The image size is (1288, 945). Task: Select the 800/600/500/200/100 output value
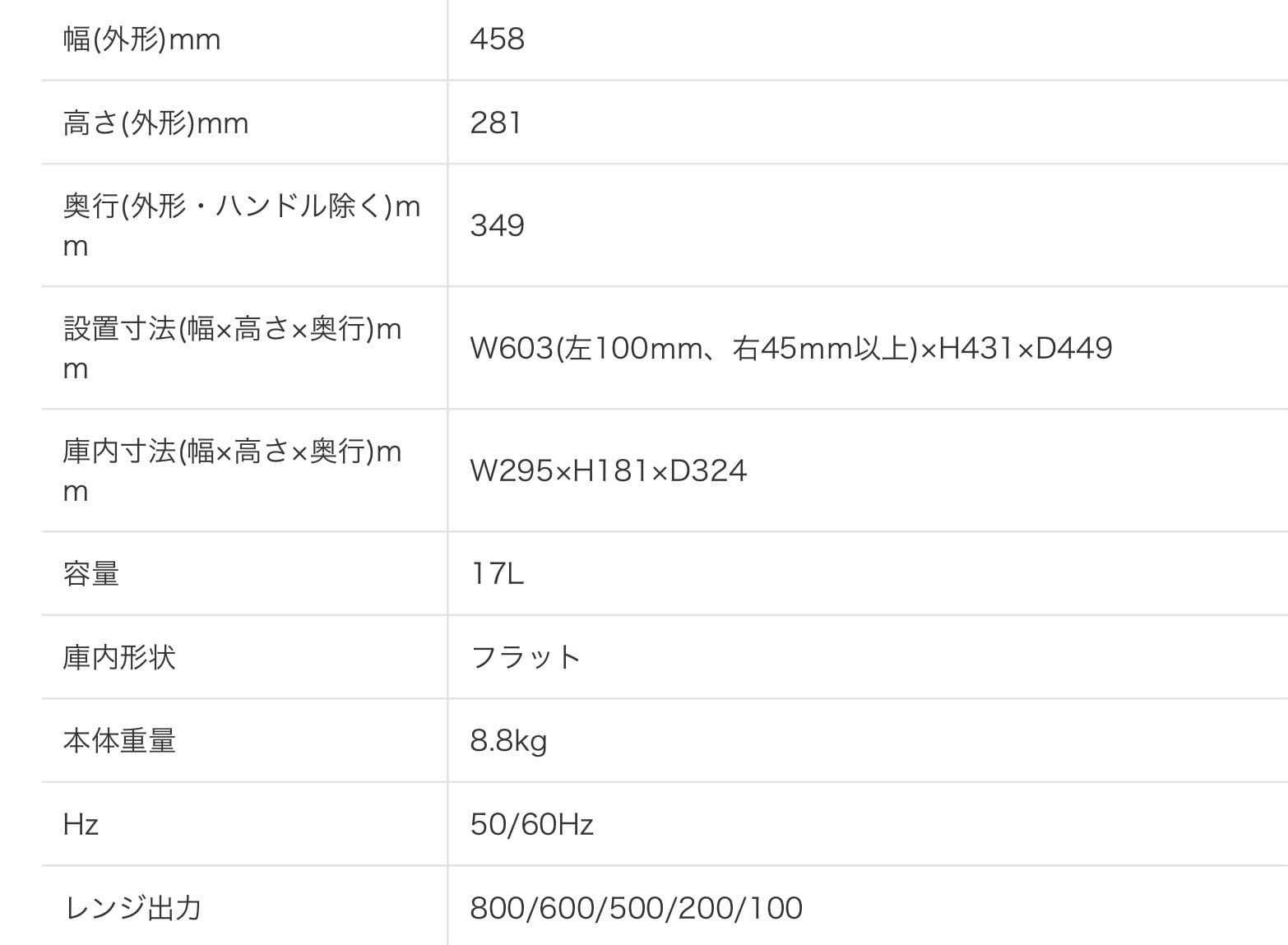coord(636,908)
